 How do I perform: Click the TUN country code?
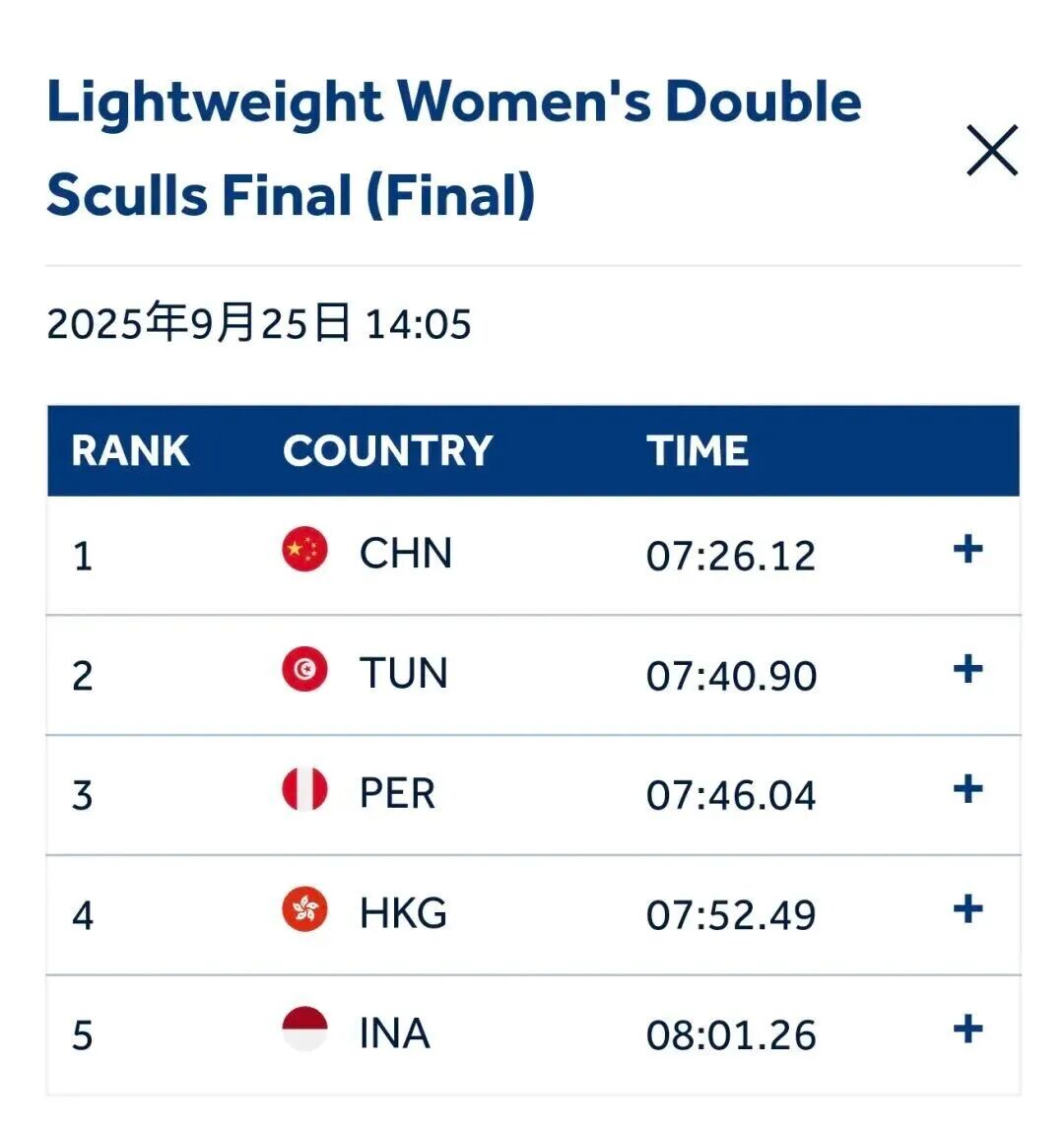point(404,674)
